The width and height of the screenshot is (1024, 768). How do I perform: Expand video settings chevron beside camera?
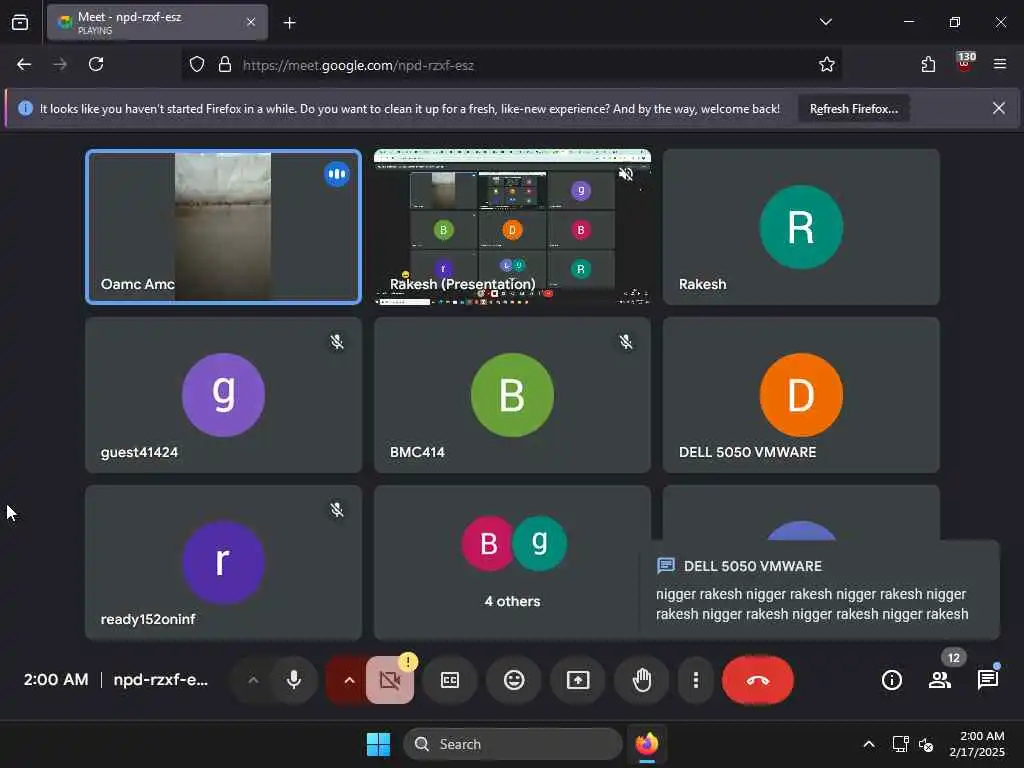click(x=349, y=680)
